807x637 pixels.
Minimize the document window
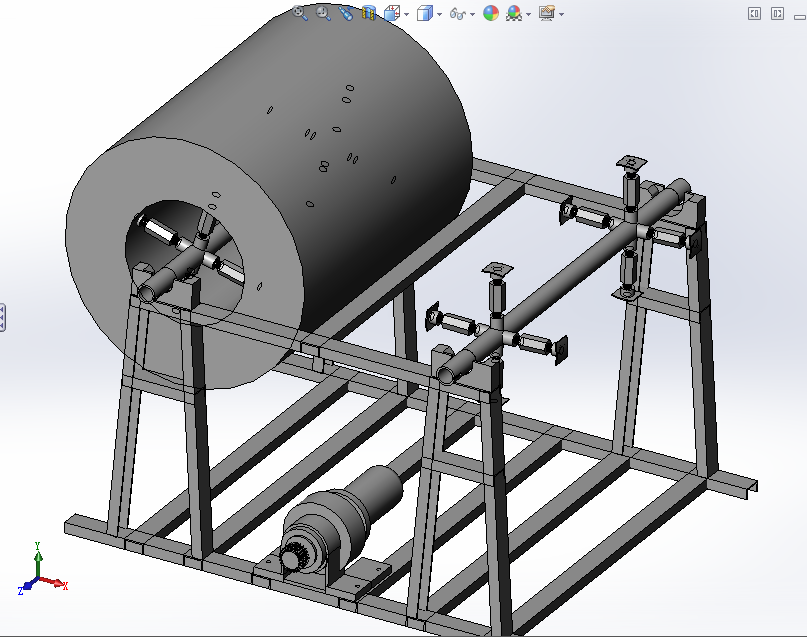(x=800, y=16)
